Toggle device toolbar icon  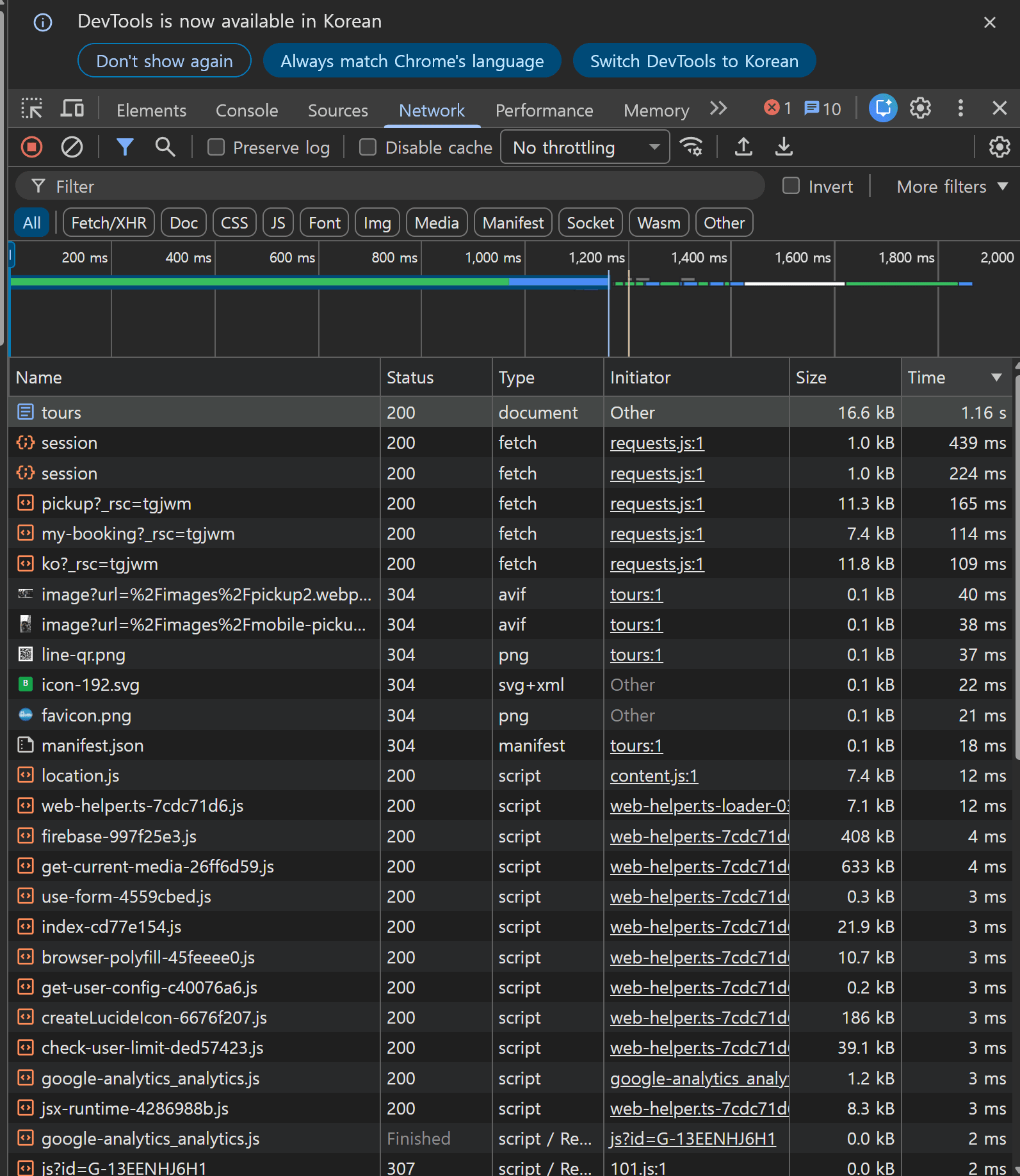click(x=72, y=109)
